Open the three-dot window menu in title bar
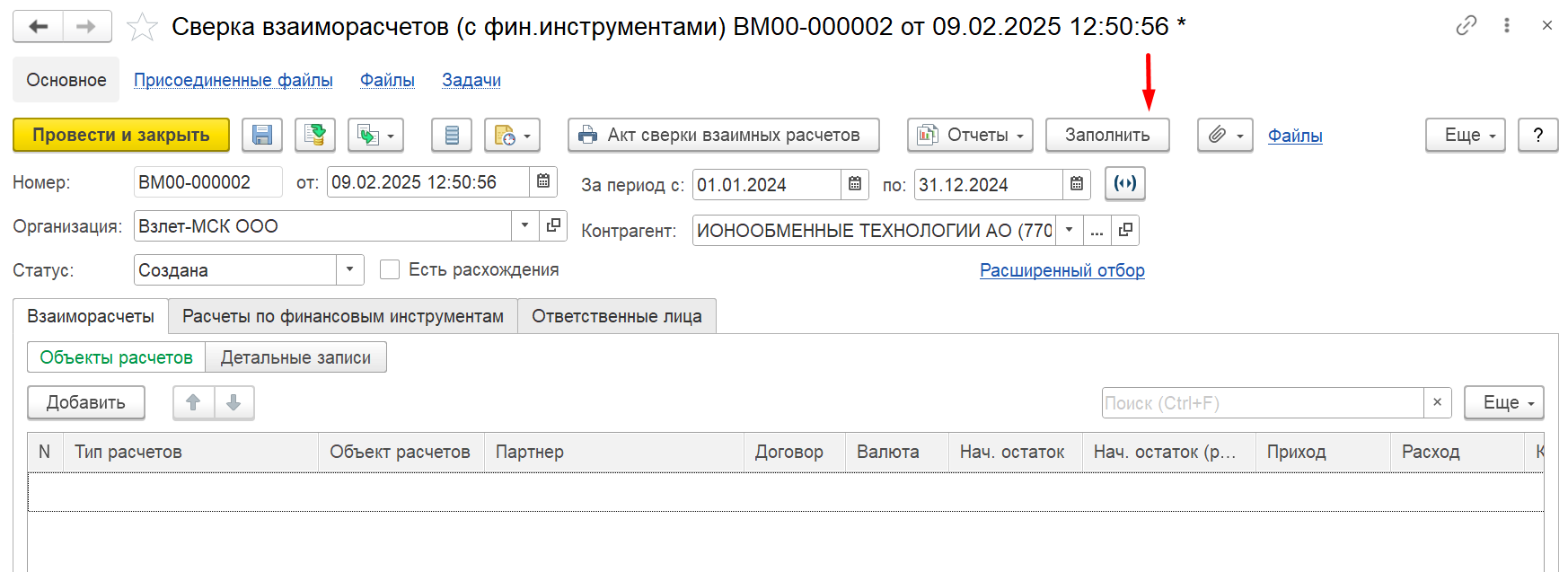This screenshot has height=572, width=1568. point(1507,26)
